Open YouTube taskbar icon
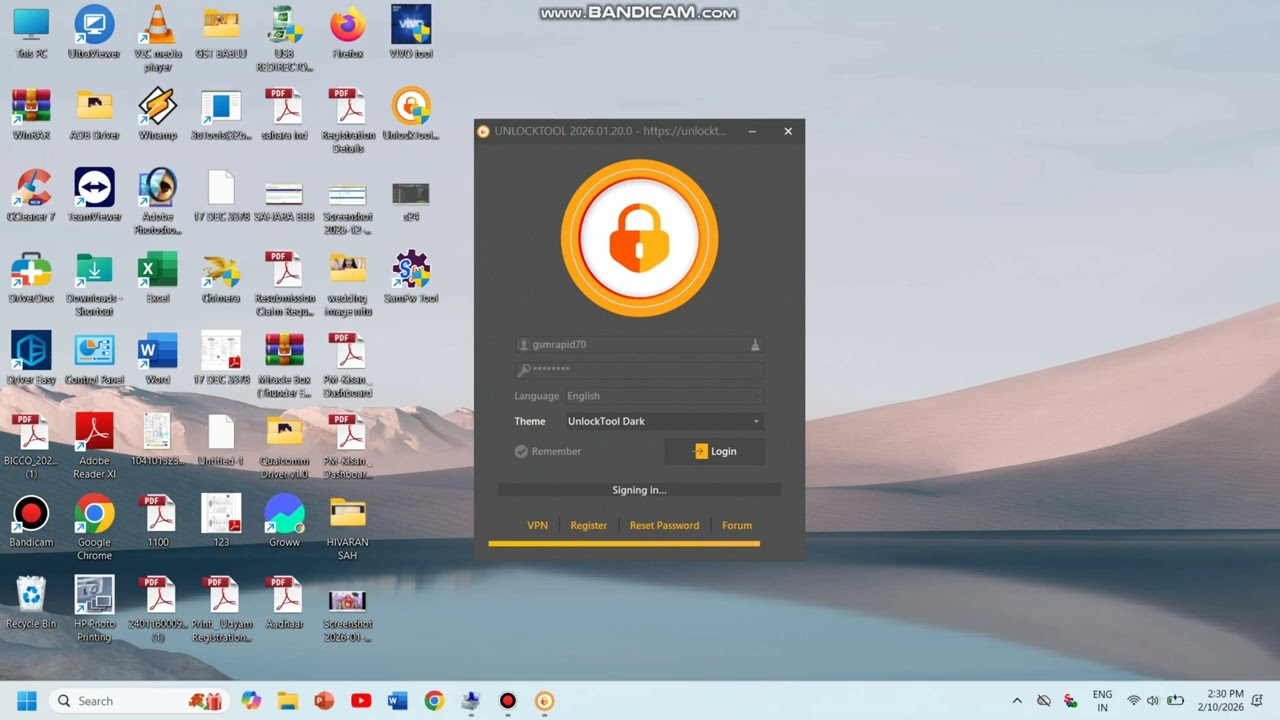This screenshot has width=1280, height=720. tap(361, 701)
